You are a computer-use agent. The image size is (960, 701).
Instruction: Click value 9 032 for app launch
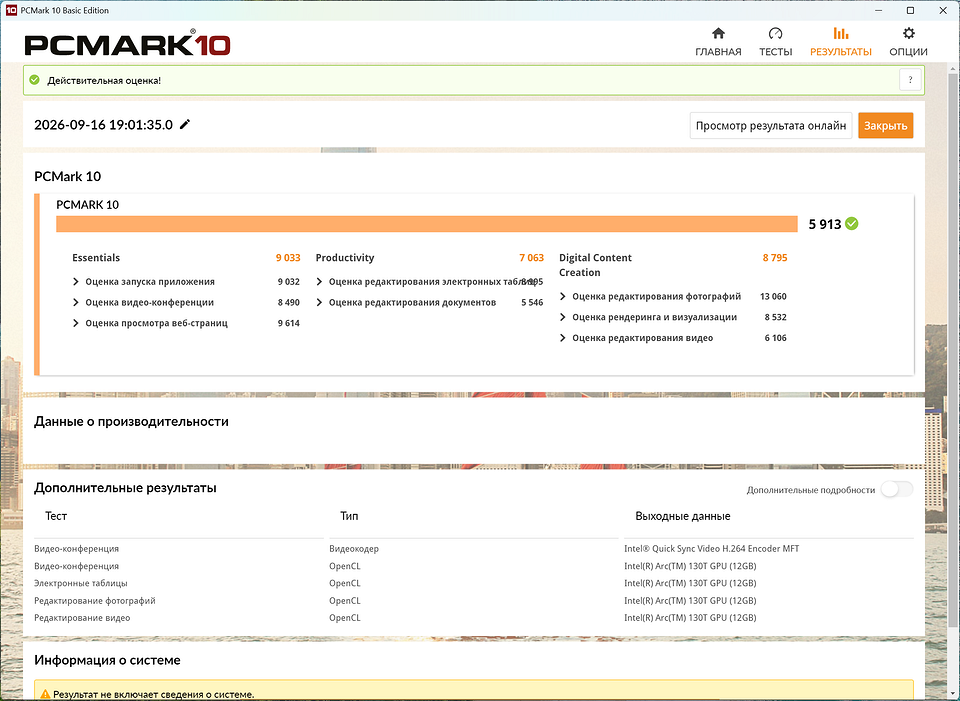pos(288,282)
